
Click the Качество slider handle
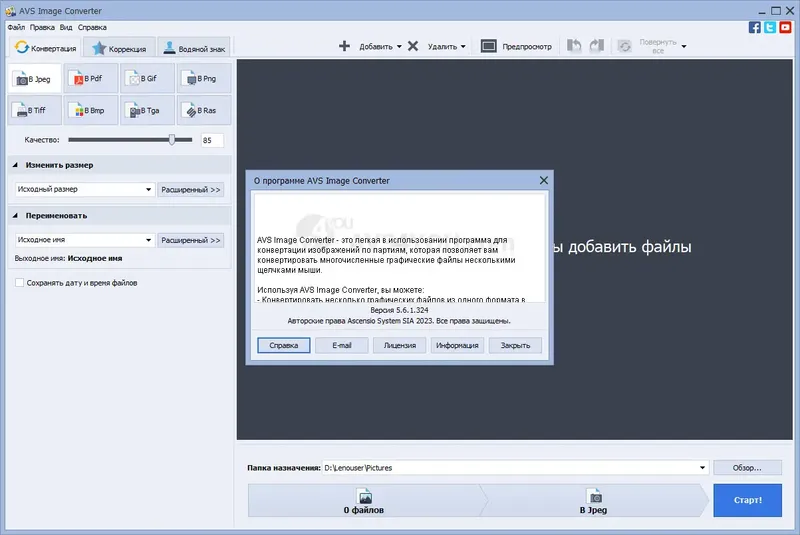172,140
